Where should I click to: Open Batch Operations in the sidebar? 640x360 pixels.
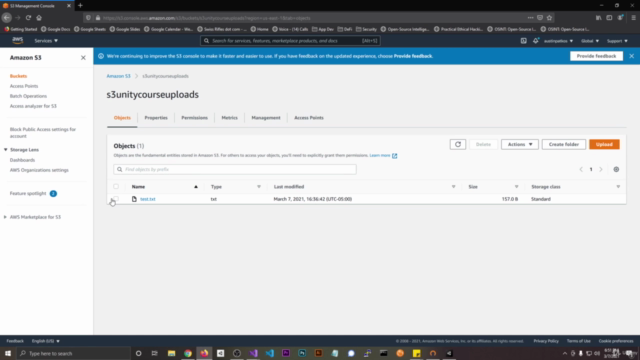pyautogui.click(x=28, y=96)
